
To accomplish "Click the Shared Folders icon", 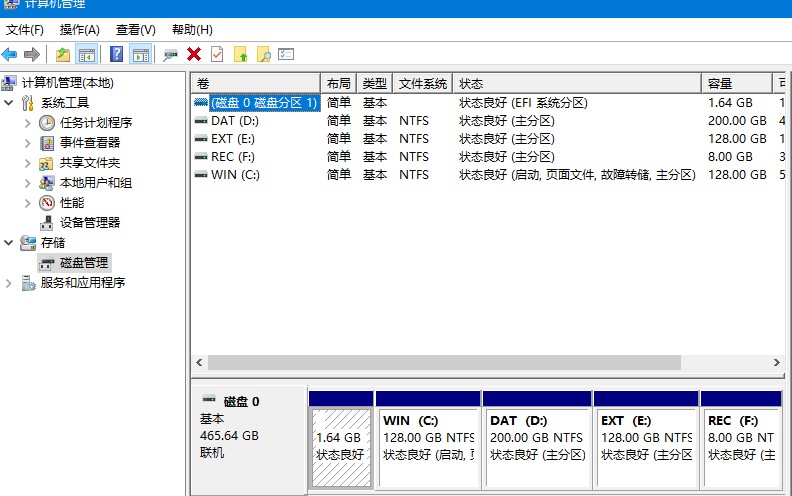I will point(46,163).
